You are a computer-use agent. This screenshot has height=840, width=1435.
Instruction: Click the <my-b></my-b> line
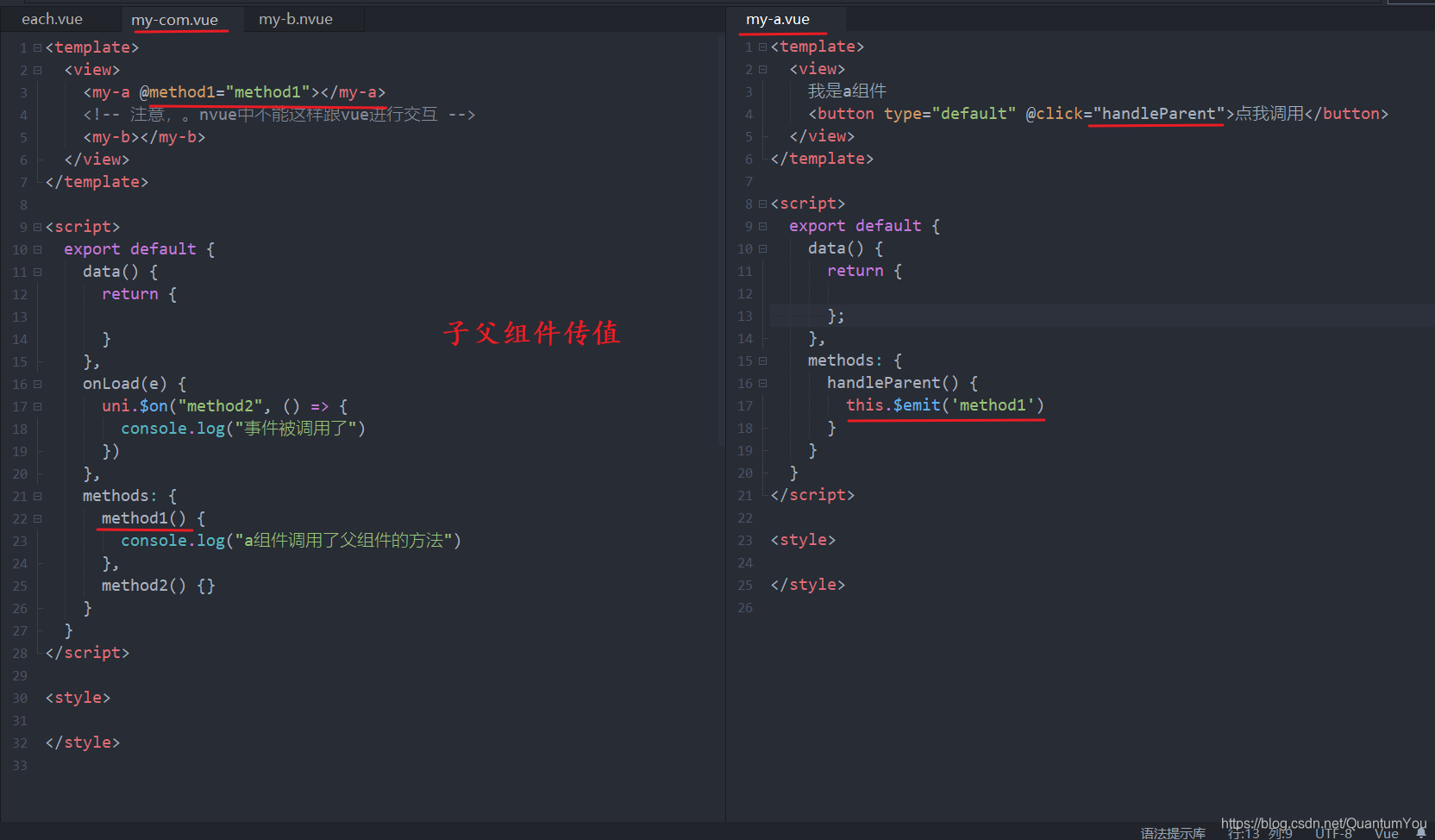(x=144, y=137)
